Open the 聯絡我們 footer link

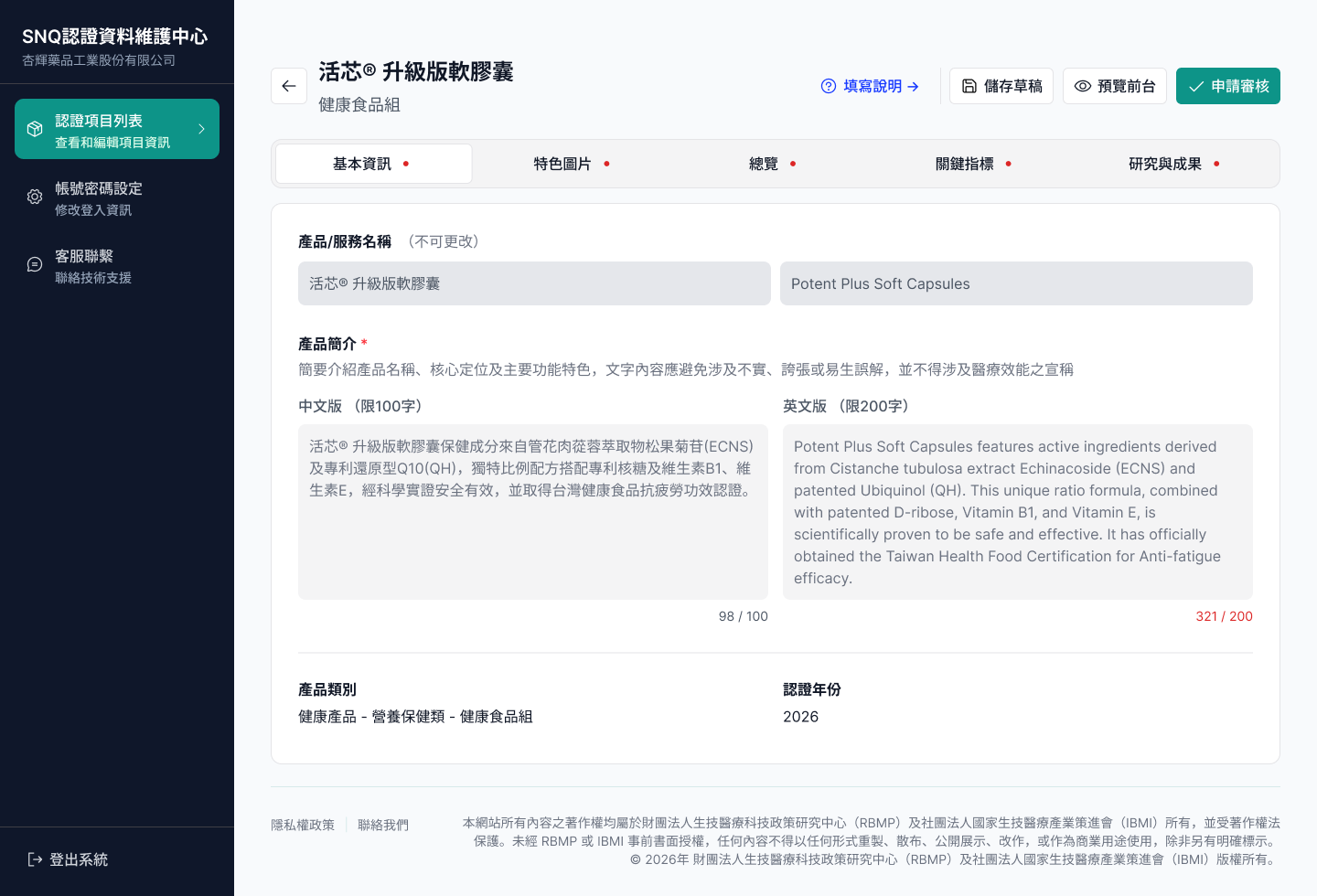383,824
